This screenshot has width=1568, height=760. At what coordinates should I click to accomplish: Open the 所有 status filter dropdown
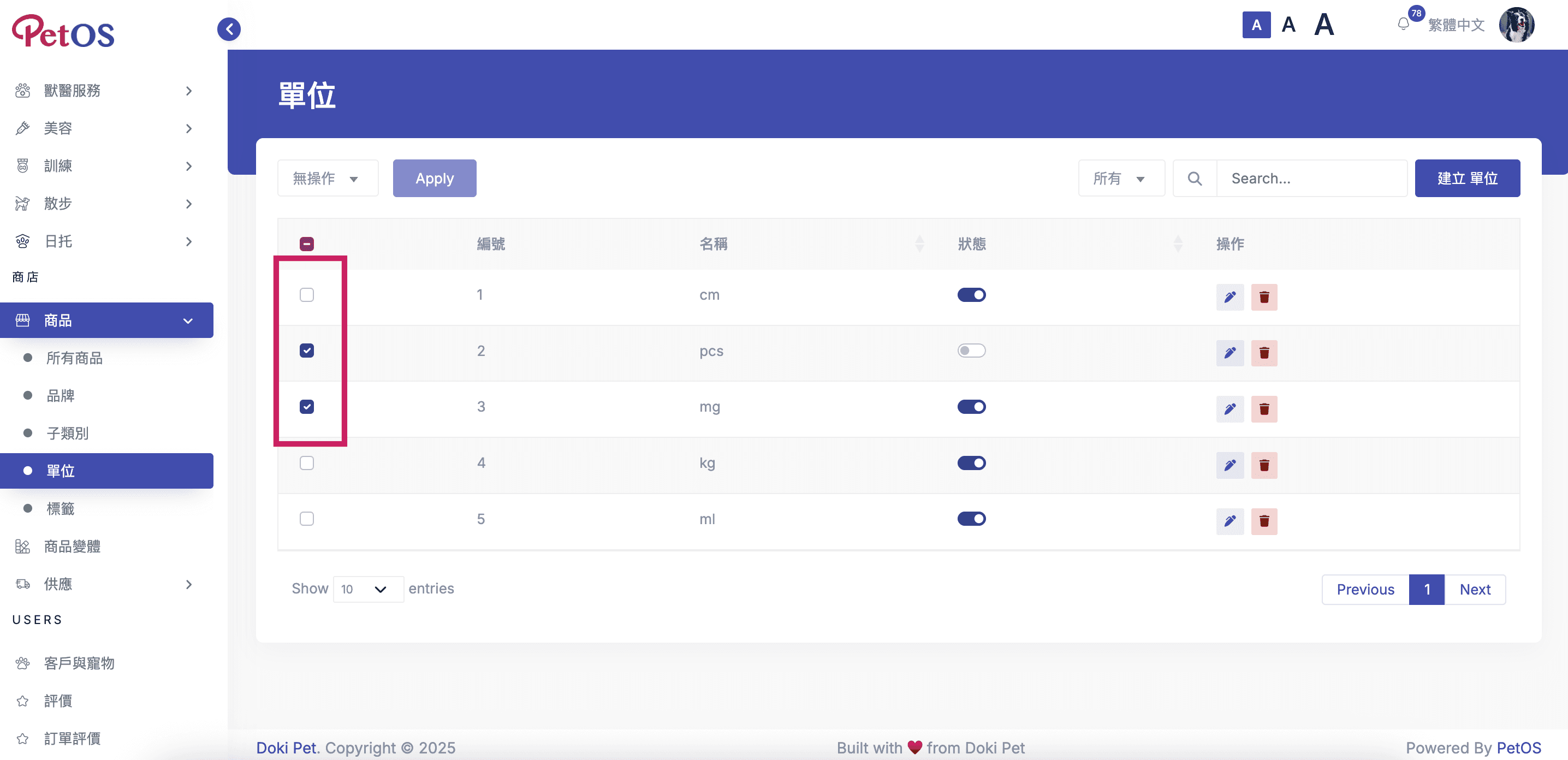tap(1121, 179)
